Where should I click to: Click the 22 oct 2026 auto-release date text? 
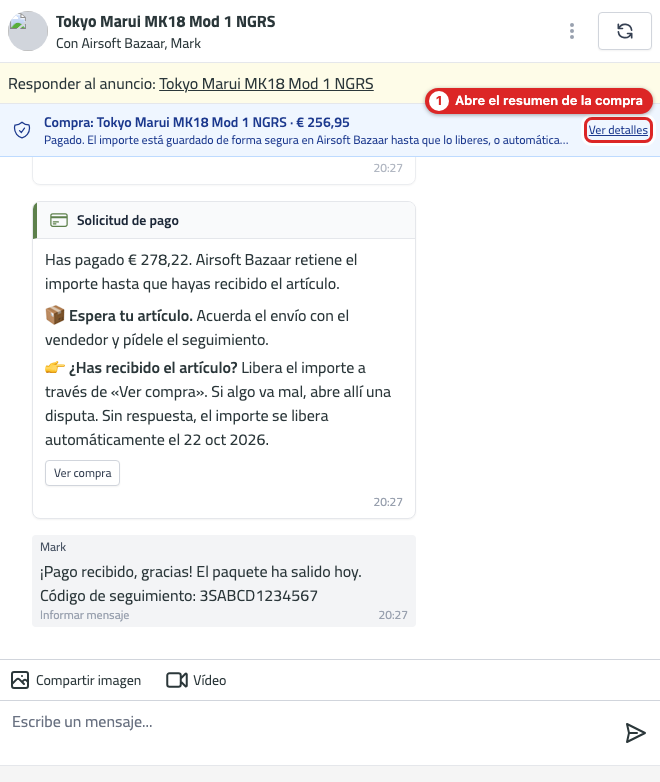(224, 440)
